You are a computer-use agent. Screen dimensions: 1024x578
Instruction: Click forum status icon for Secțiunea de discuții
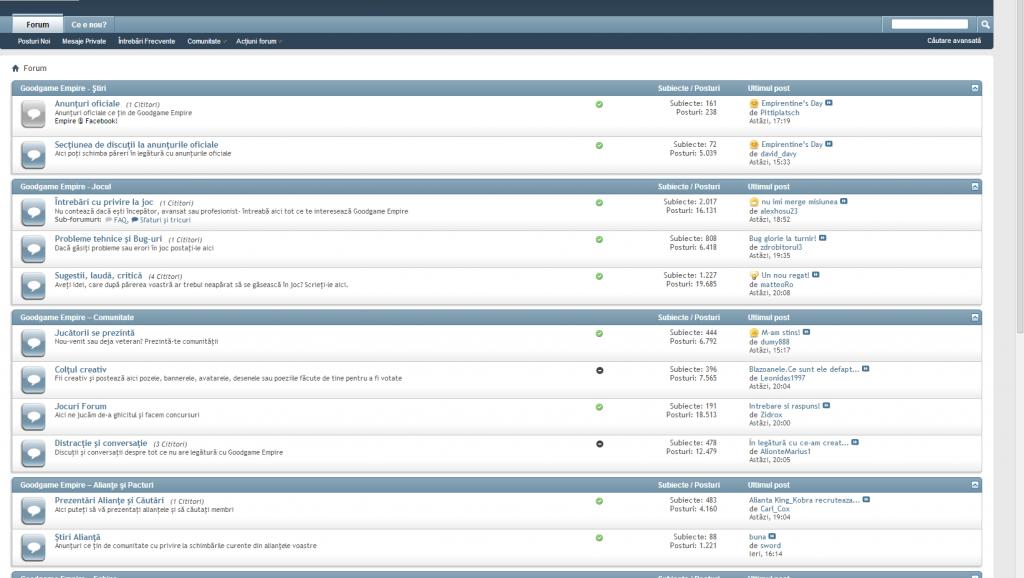(33, 155)
